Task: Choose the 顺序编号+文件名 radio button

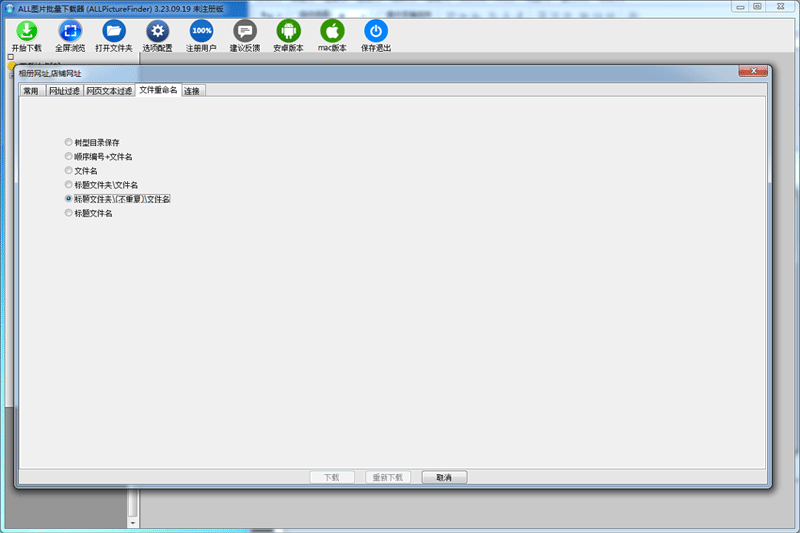Action: (68, 157)
